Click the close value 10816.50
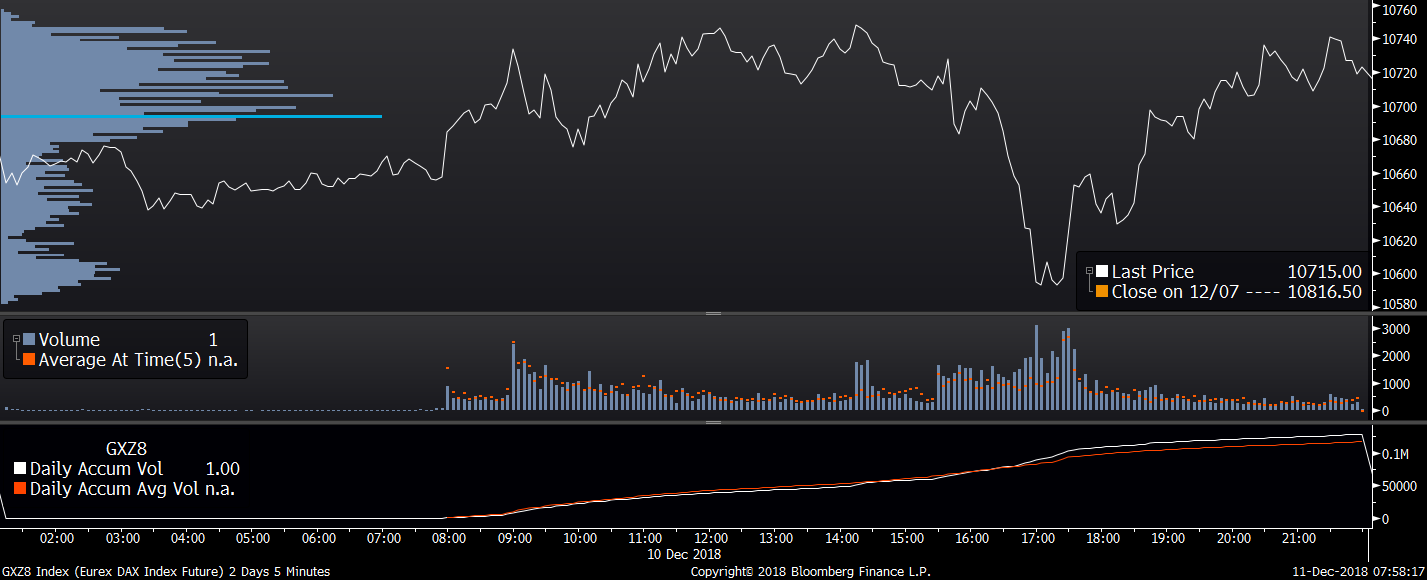1427x580 pixels. coord(1324,292)
